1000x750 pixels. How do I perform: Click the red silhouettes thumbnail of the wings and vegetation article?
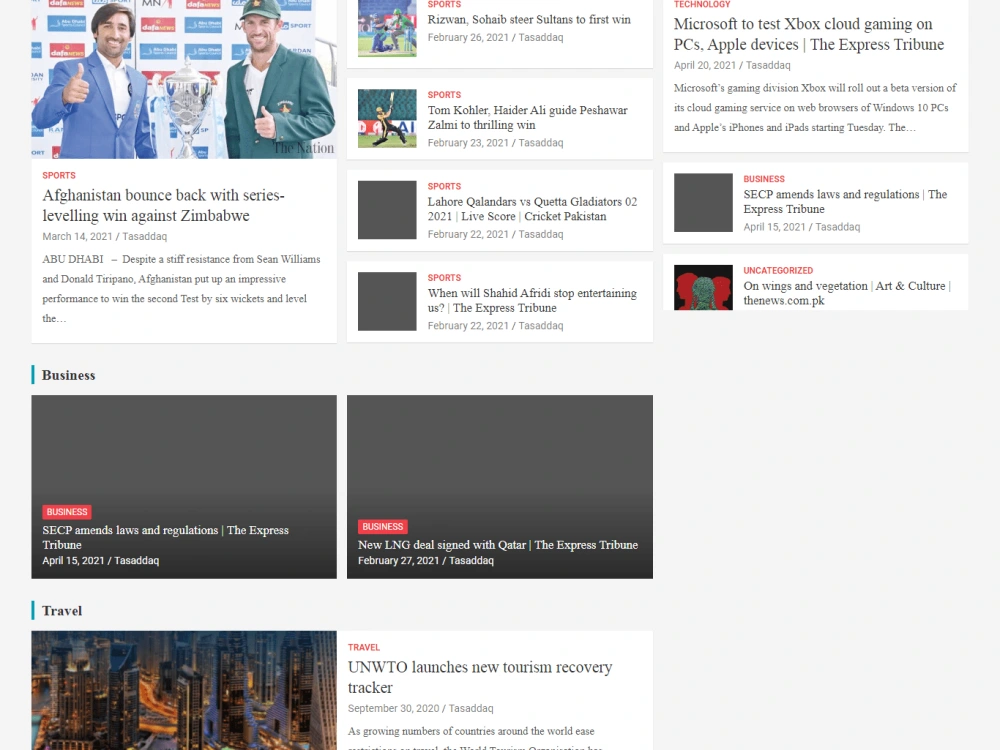tap(703, 288)
